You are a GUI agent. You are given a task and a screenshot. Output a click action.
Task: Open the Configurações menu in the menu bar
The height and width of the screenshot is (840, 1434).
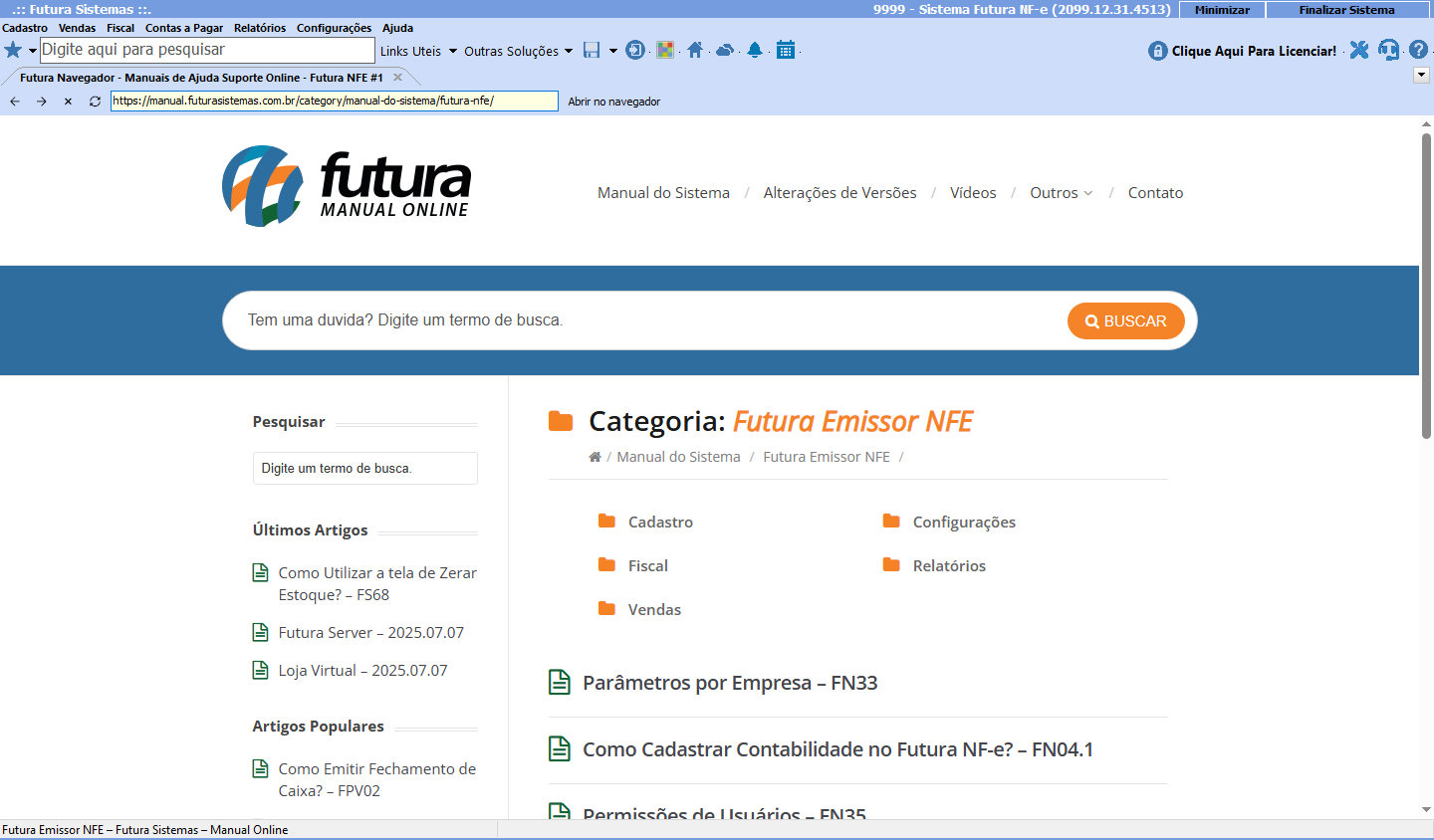click(335, 28)
